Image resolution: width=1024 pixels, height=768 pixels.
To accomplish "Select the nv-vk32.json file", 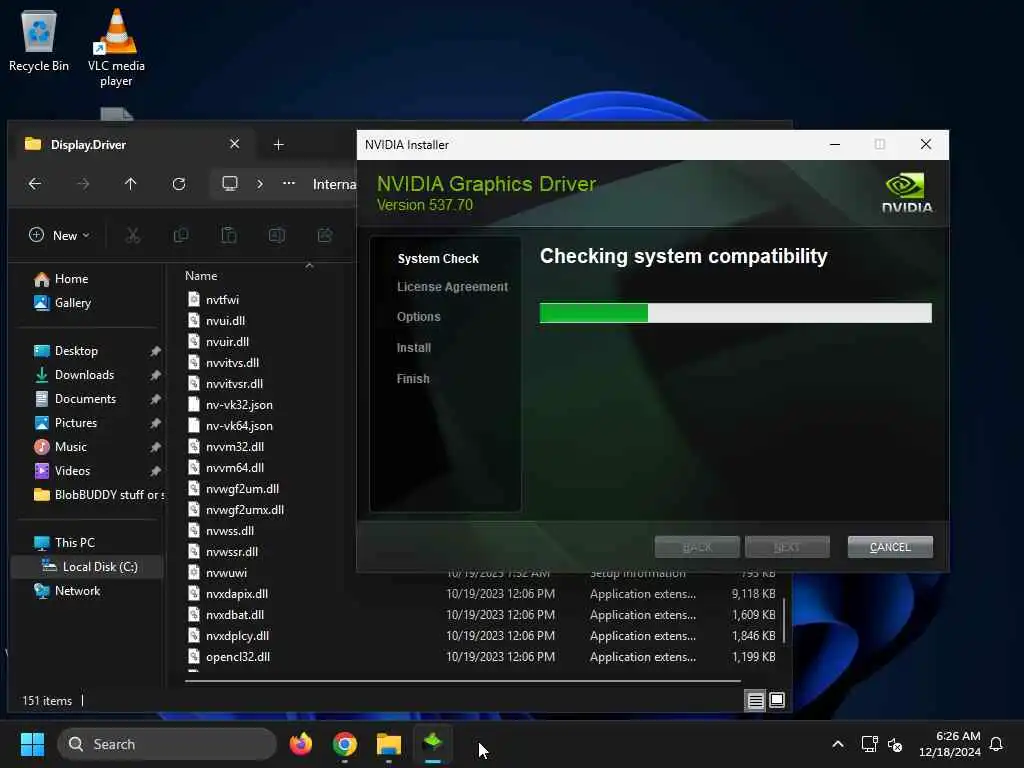I will [x=239, y=405].
